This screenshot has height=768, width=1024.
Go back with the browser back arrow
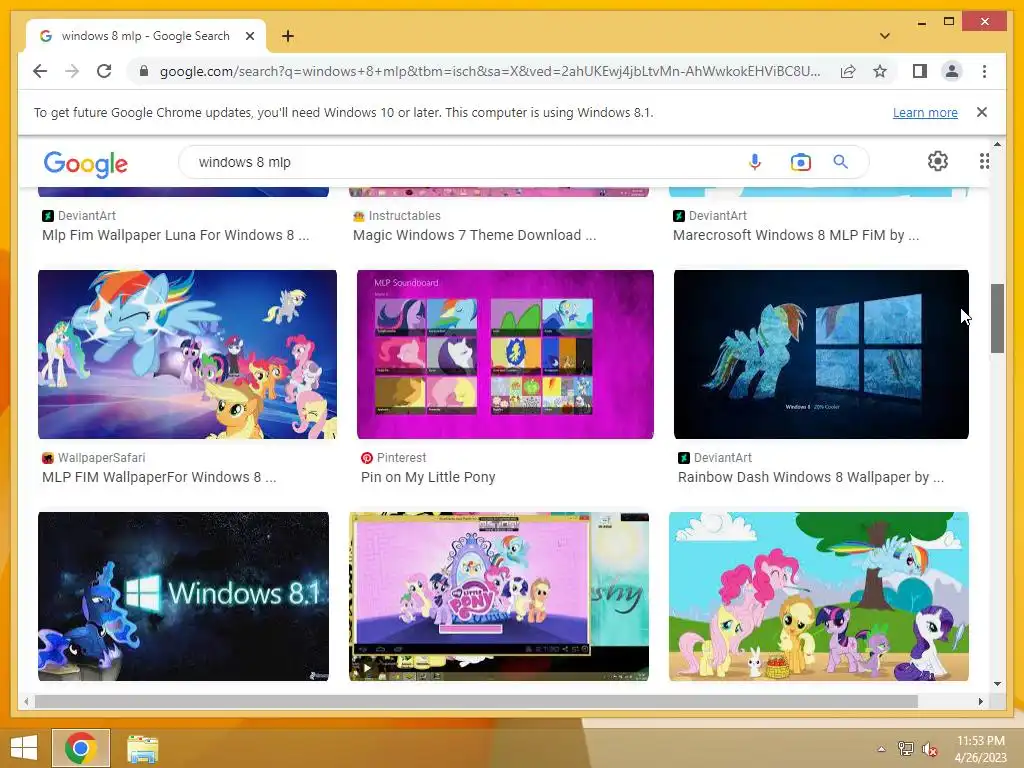click(40, 71)
